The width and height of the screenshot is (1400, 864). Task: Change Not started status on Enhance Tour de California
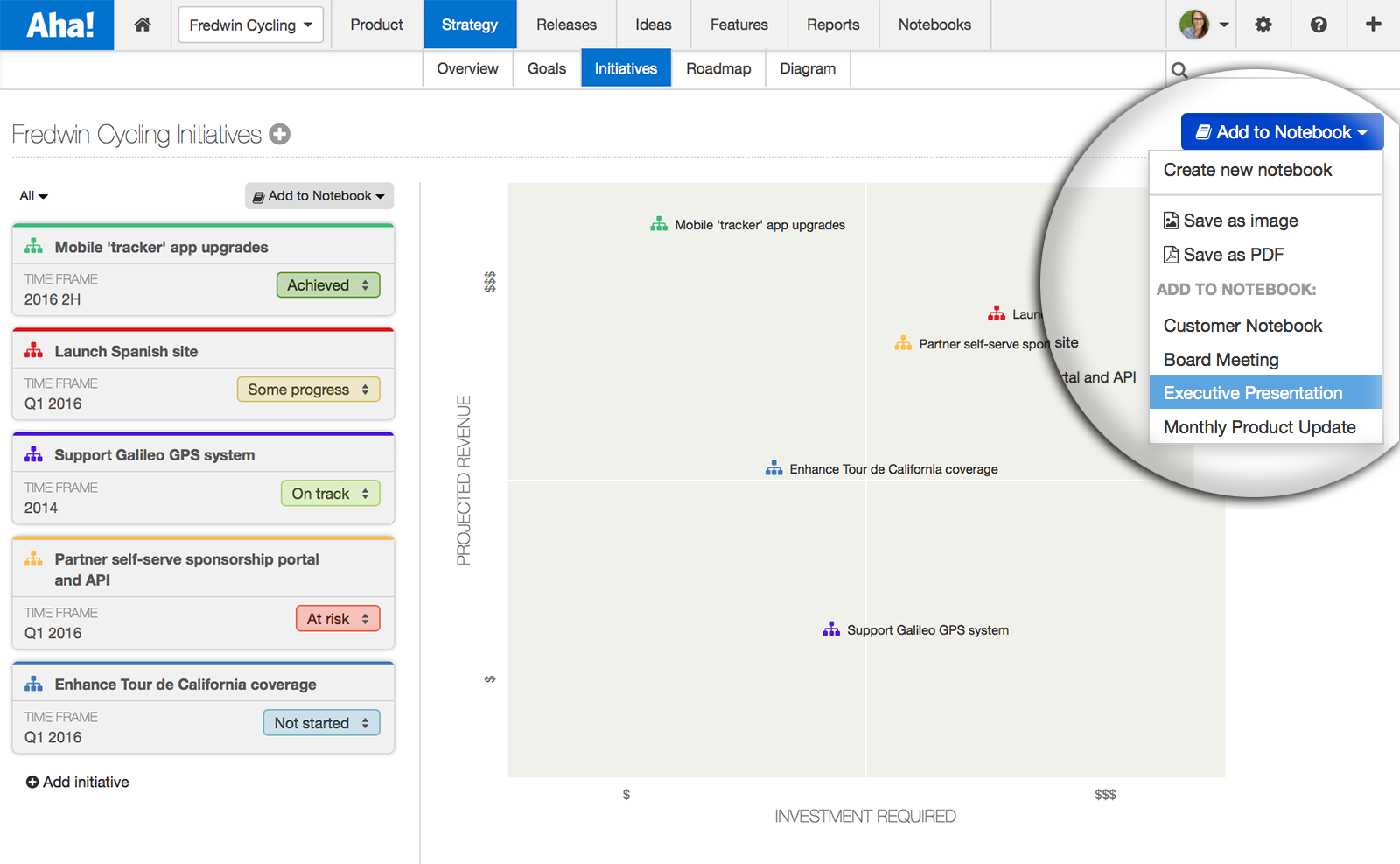[x=321, y=722]
